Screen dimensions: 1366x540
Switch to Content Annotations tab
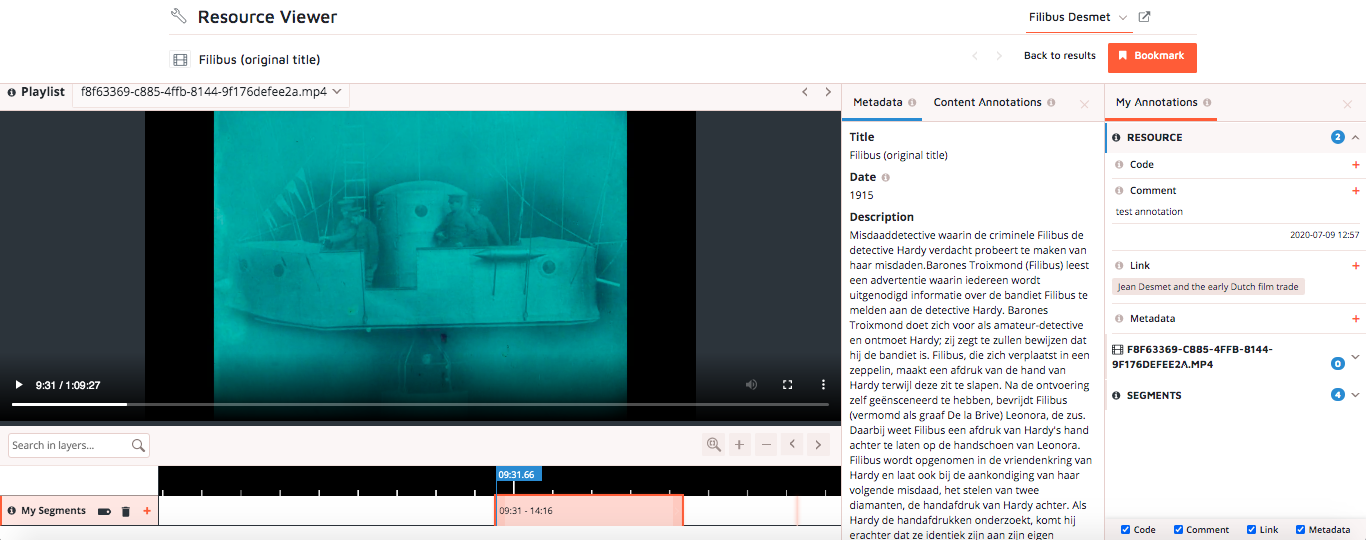[987, 102]
